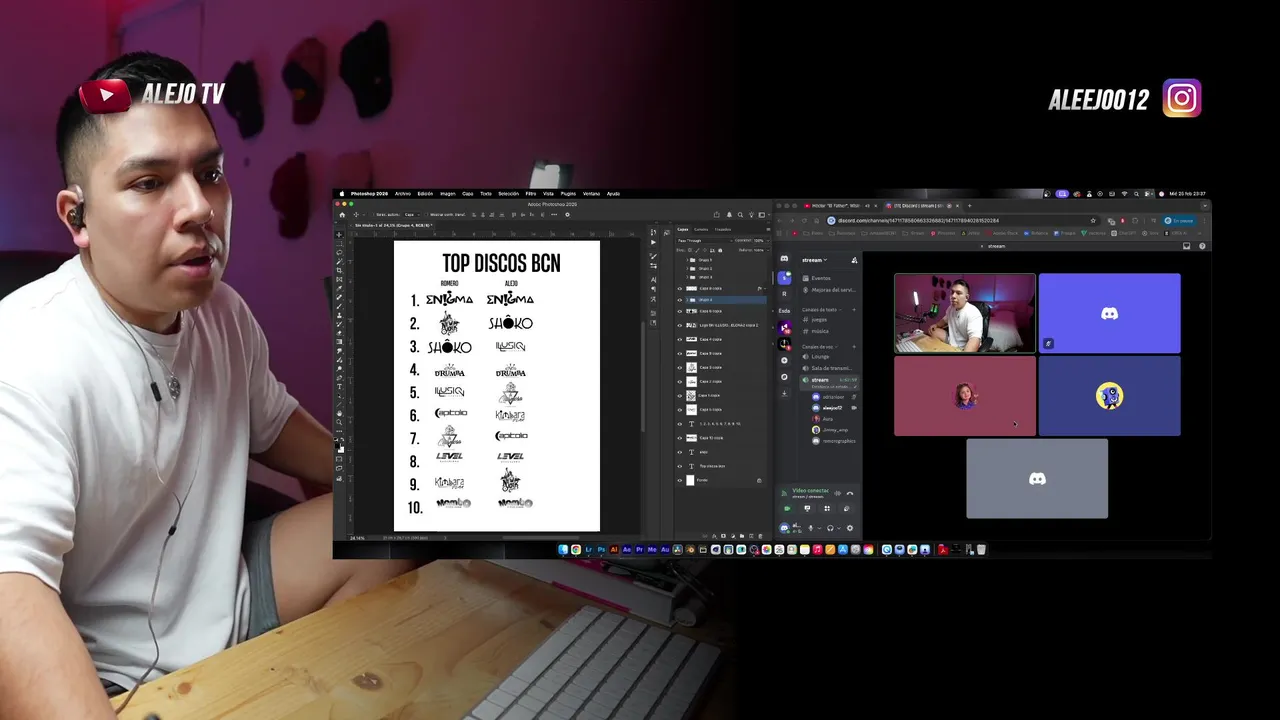1280x720 pixels.
Task: Open the Pass Through blend mode dropdown
Action: point(704,241)
